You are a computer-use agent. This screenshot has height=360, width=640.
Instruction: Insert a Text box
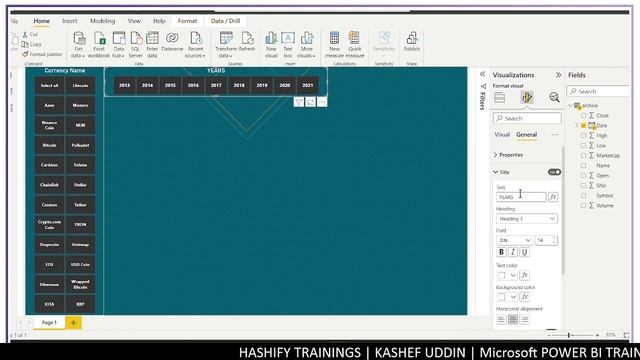288,44
